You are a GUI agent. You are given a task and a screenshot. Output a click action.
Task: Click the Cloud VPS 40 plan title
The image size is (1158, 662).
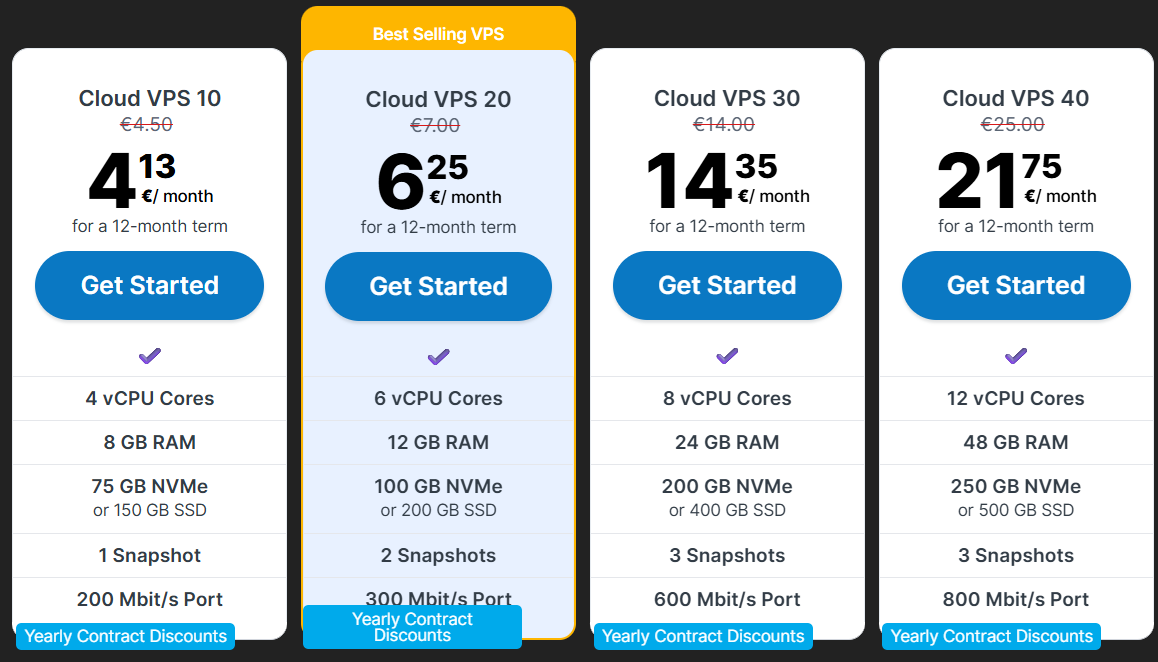[1016, 98]
